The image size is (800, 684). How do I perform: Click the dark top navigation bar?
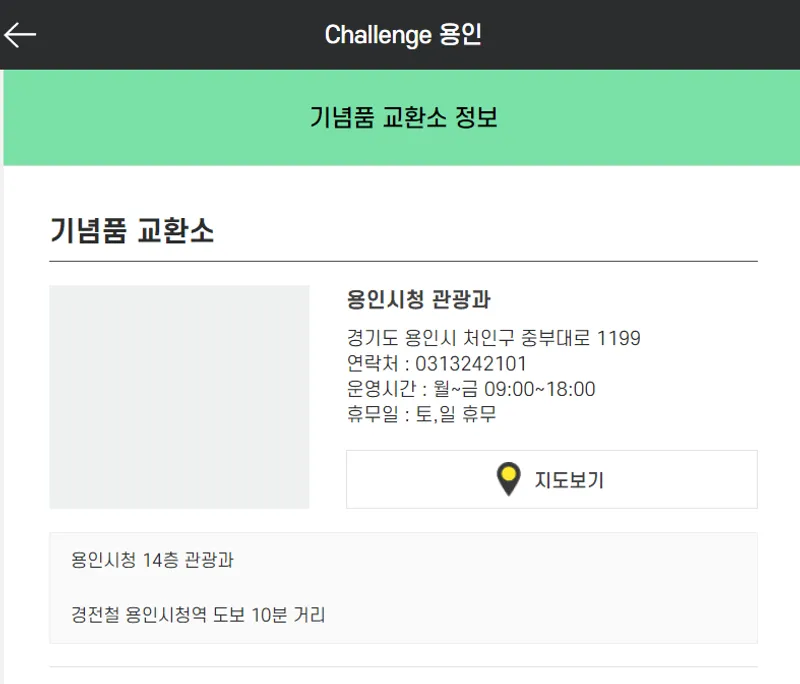pyautogui.click(x=400, y=35)
